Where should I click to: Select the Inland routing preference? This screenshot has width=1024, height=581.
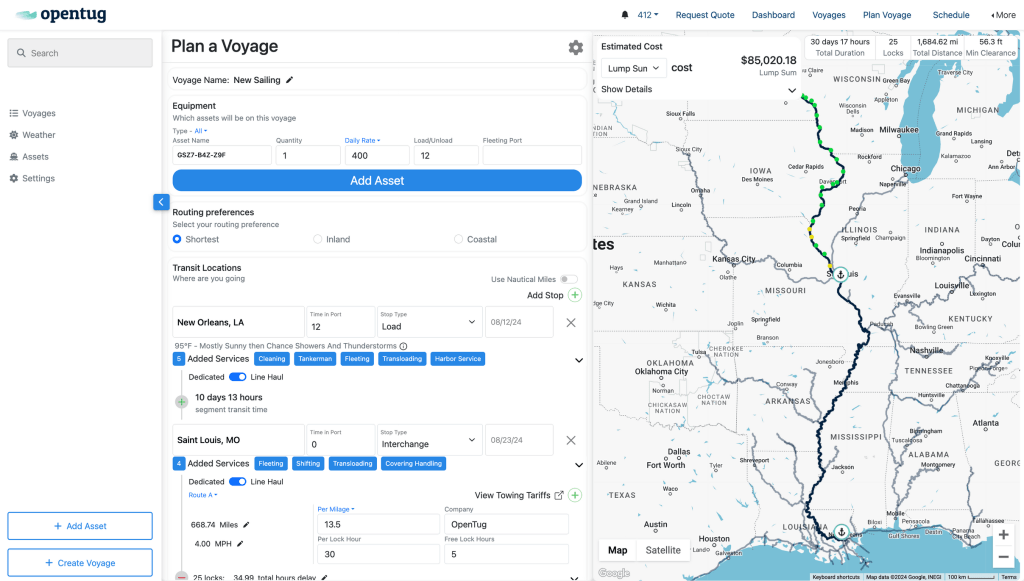pyautogui.click(x=318, y=239)
